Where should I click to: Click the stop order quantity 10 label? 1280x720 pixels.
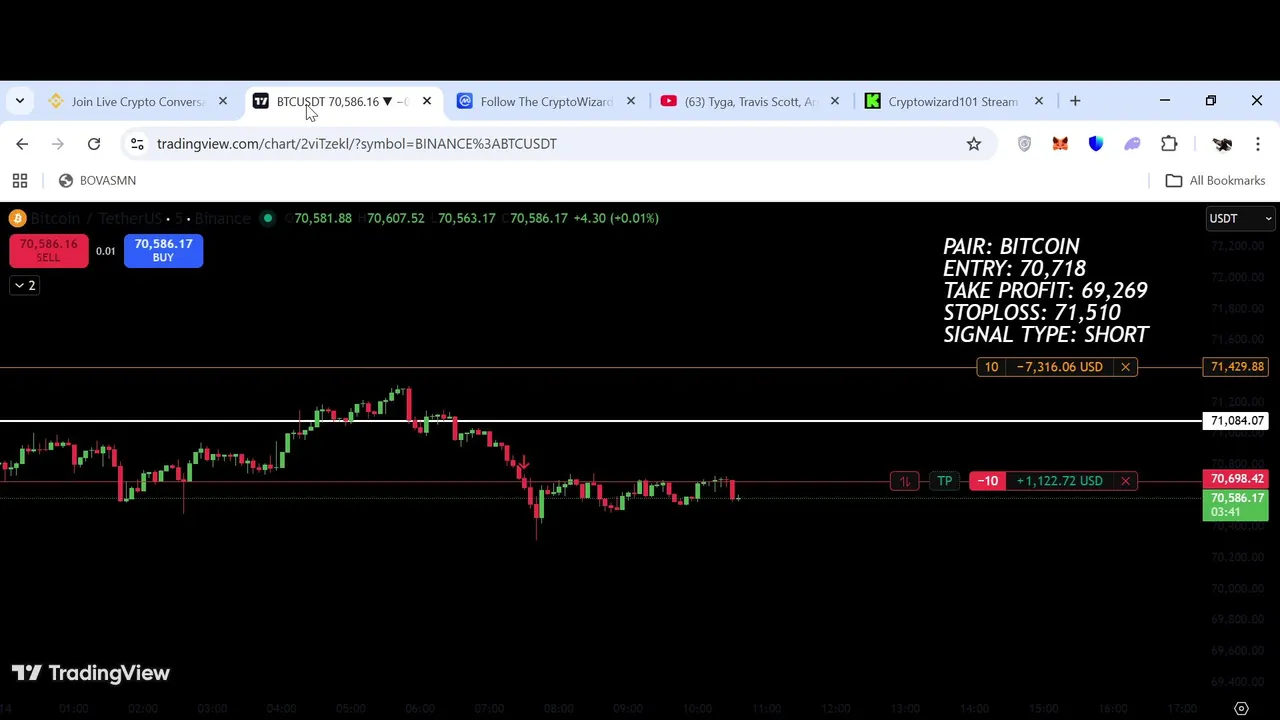click(991, 367)
